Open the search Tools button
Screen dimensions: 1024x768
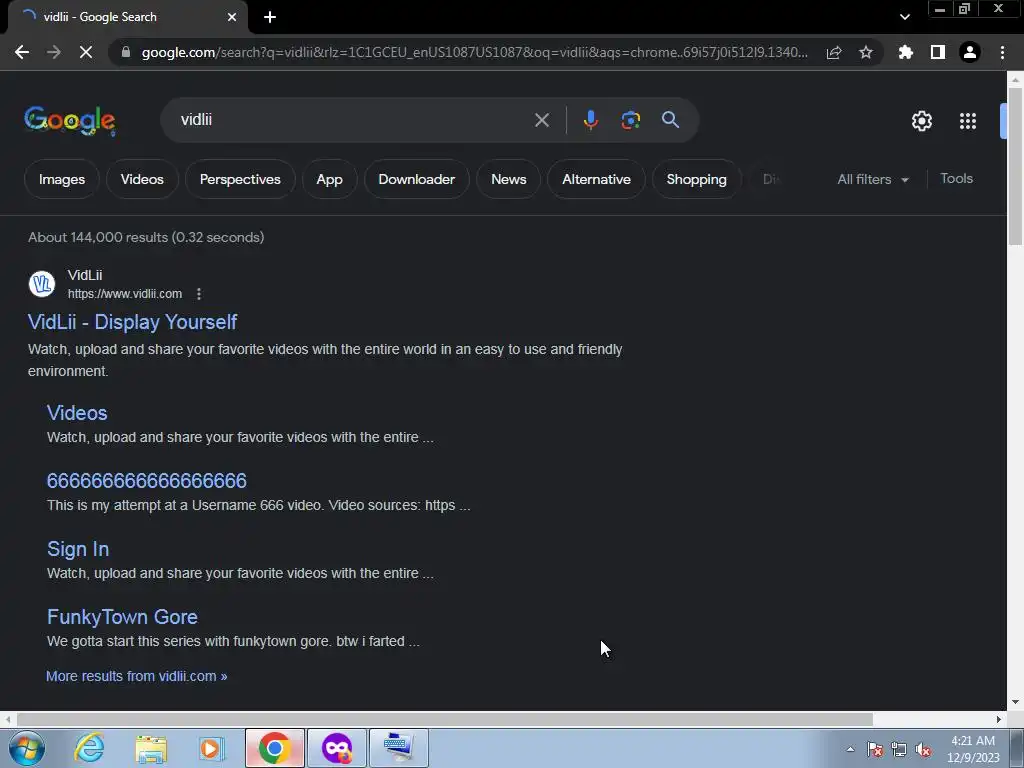[x=956, y=178]
